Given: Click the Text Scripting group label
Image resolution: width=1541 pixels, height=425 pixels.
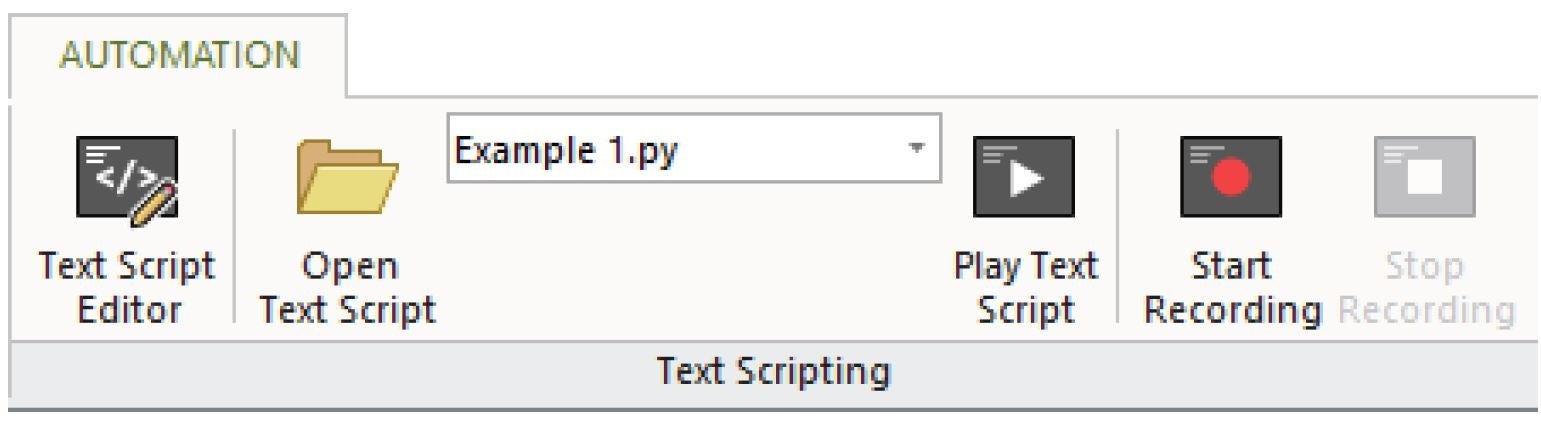Looking at the screenshot, I should [772, 372].
